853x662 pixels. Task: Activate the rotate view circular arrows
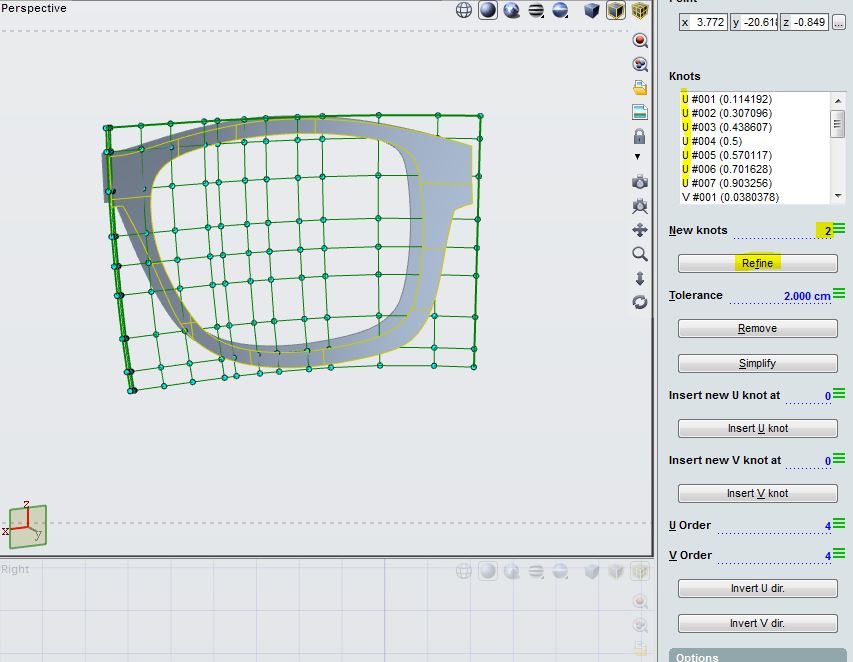[x=640, y=302]
